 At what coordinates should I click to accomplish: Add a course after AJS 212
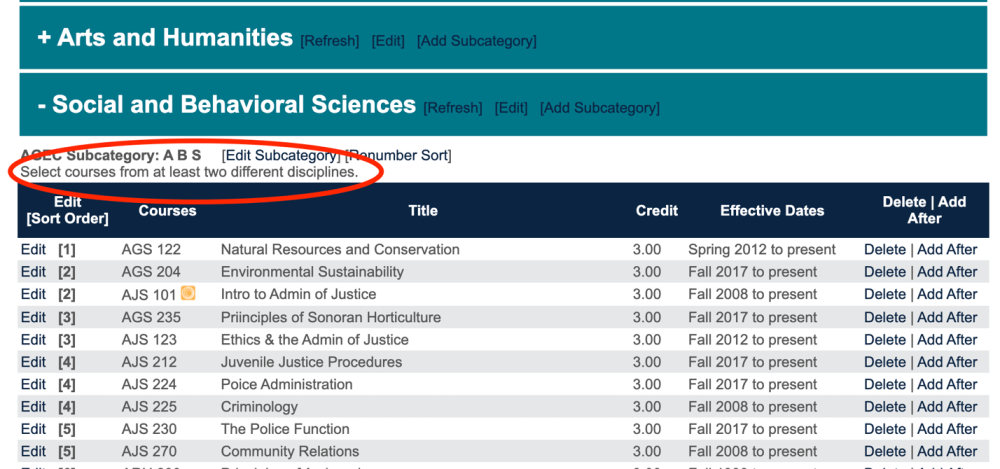coord(947,362)
